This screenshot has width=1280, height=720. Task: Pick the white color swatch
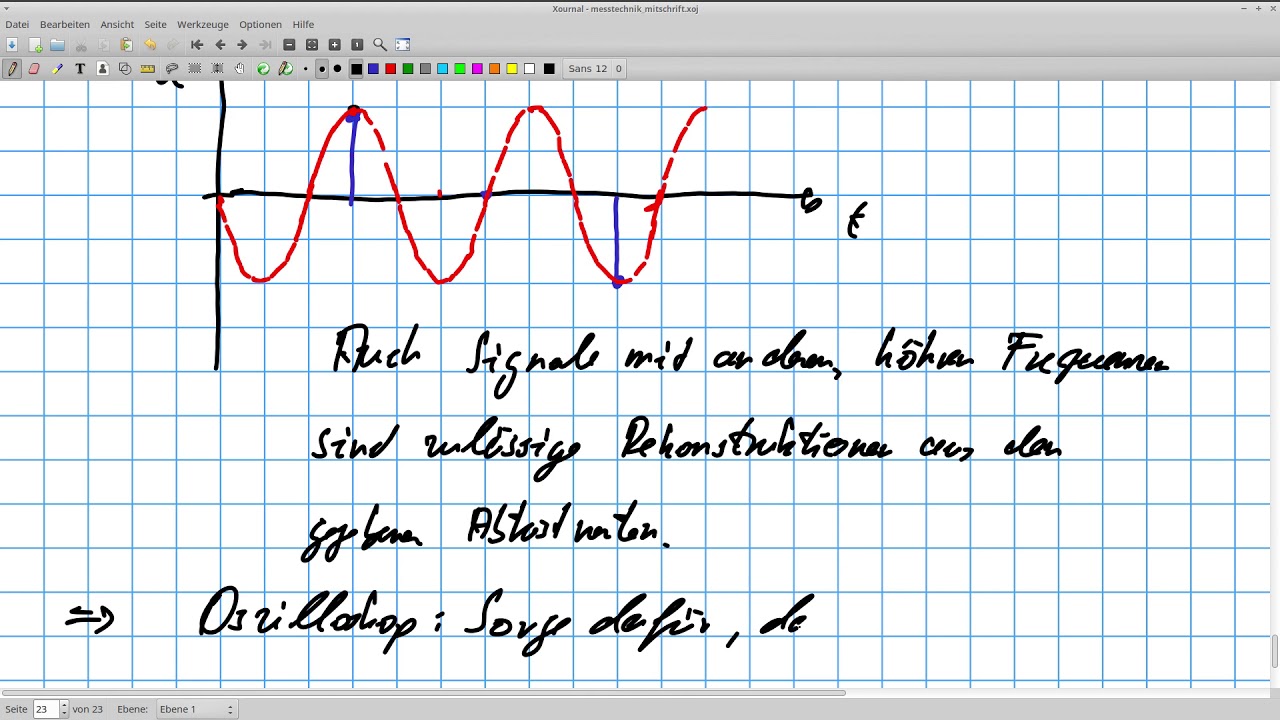530,69
